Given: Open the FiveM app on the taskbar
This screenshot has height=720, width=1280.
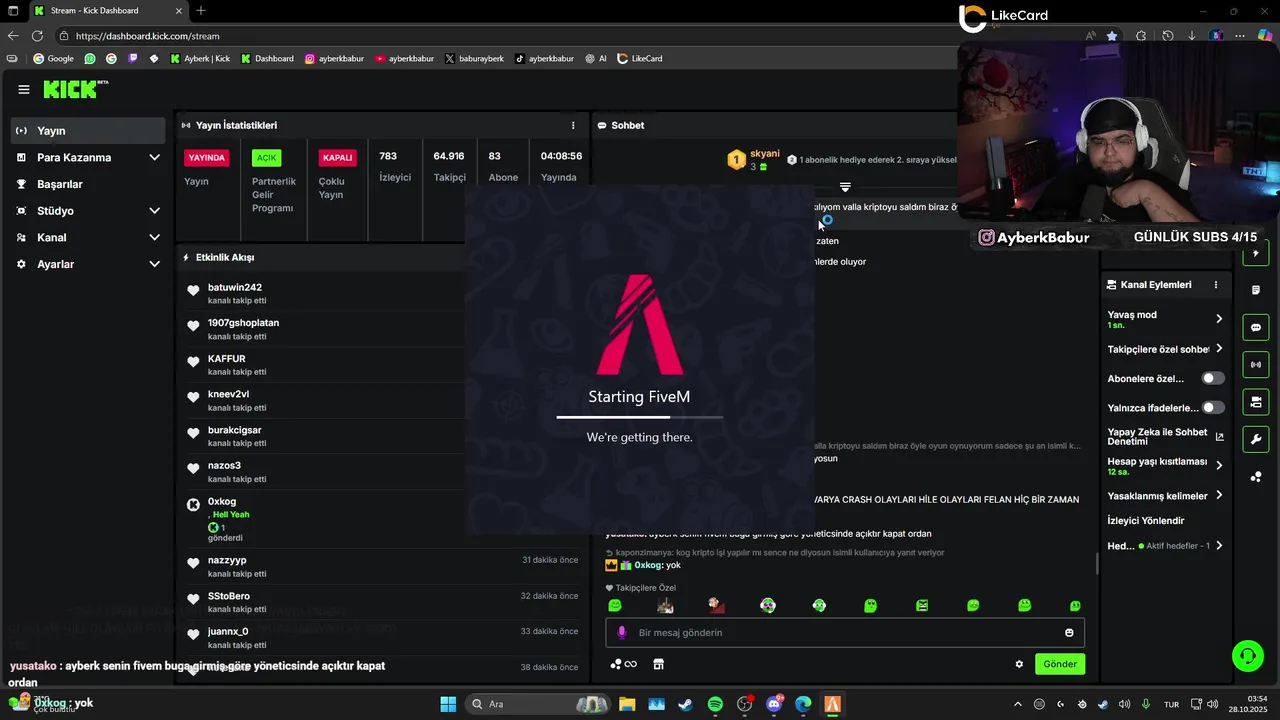Looking at the screenshot, I should pos(832,704).
